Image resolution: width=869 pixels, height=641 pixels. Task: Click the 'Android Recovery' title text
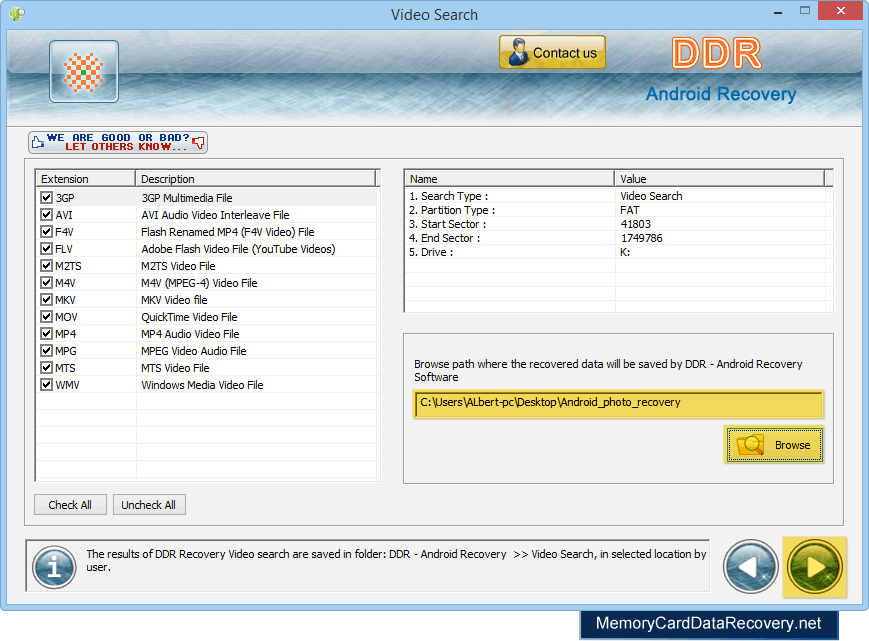coord(721,94)
